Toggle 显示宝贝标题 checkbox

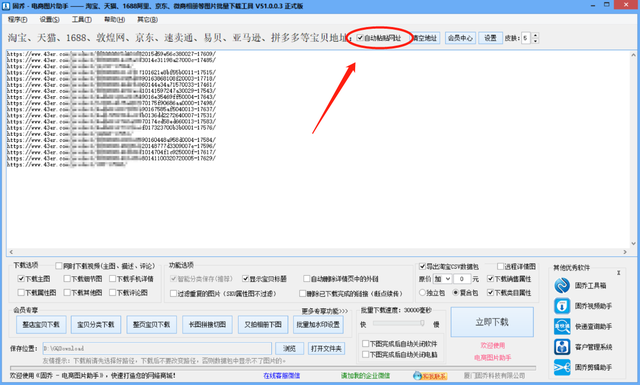click(245, 279)
